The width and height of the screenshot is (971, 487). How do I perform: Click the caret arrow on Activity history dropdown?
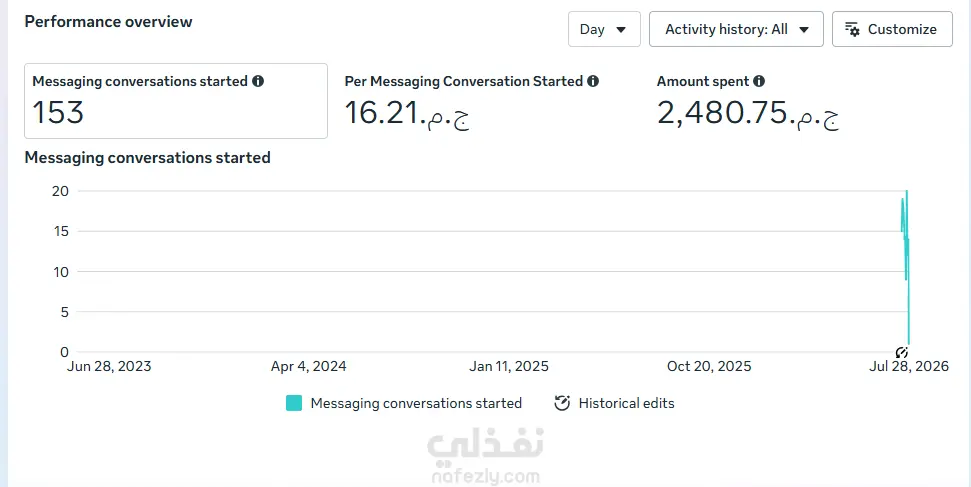(x=804, y=30)
